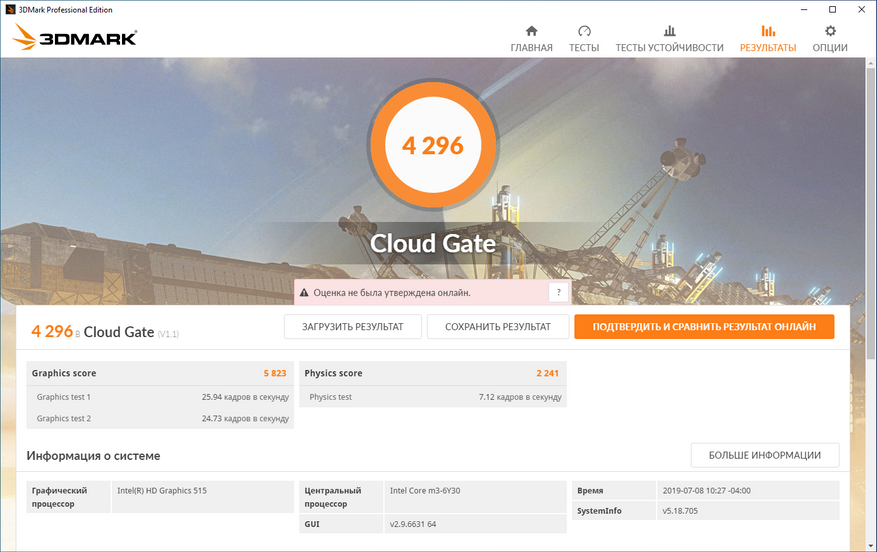
Task: Click Подтвердить и сравнить результат онлайн
Action: (x=704, y=327)
